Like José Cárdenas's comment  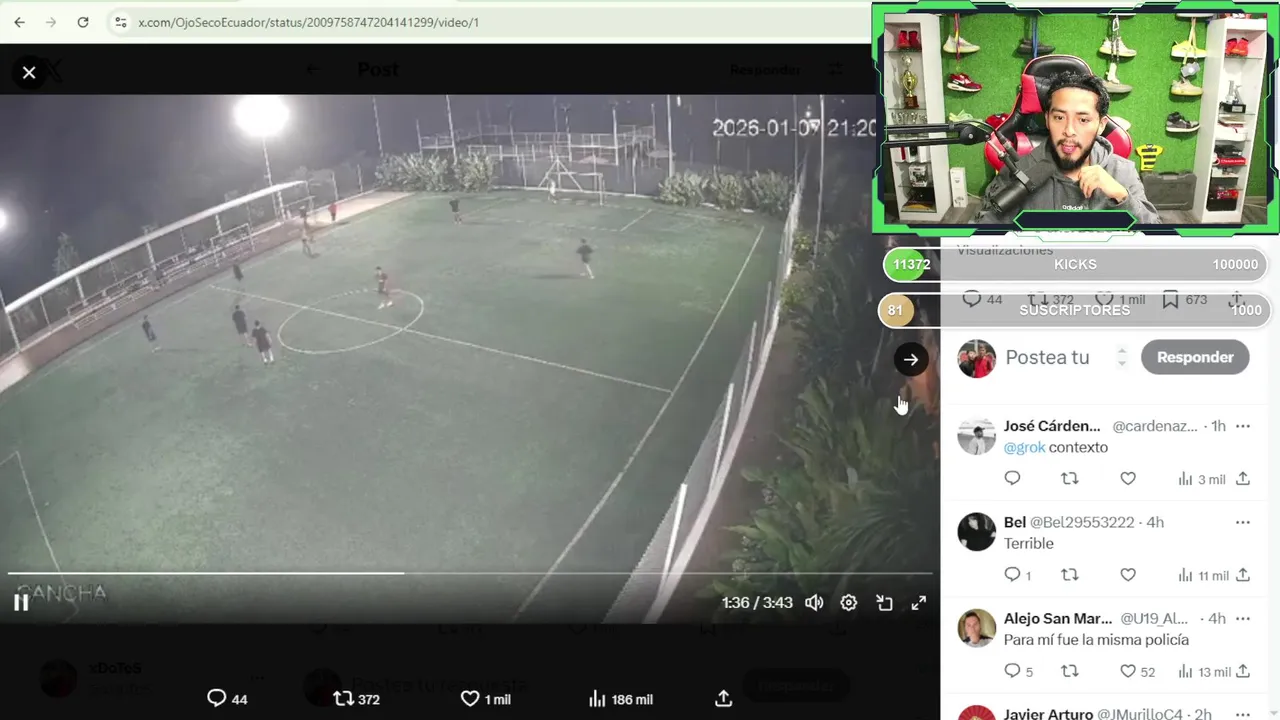[x=1128, y=479]
